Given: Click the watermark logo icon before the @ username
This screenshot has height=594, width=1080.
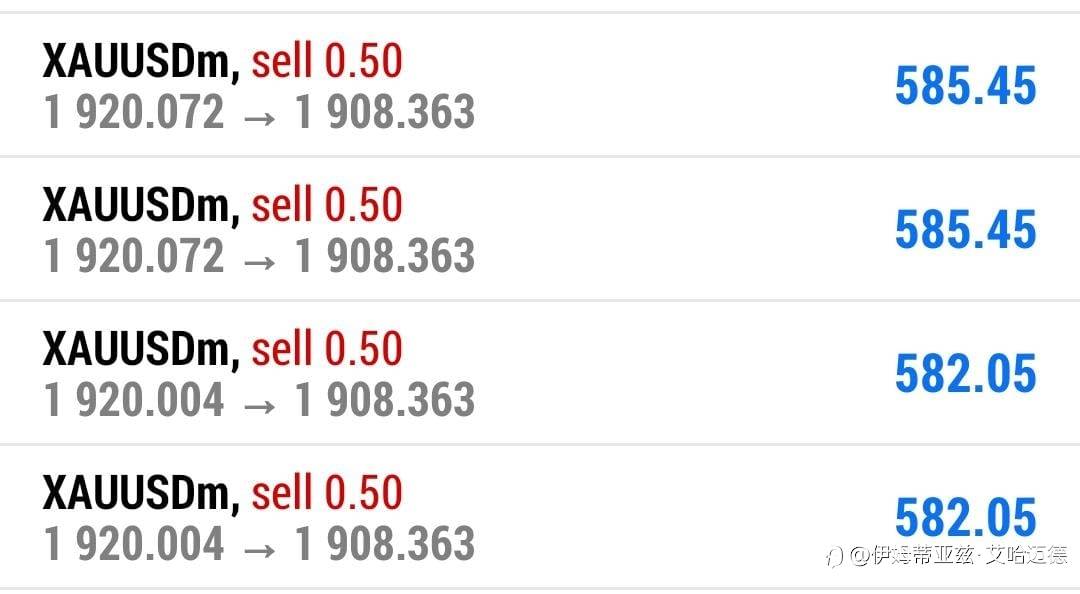Looking at the screenshot, I should tap(835, 555).
